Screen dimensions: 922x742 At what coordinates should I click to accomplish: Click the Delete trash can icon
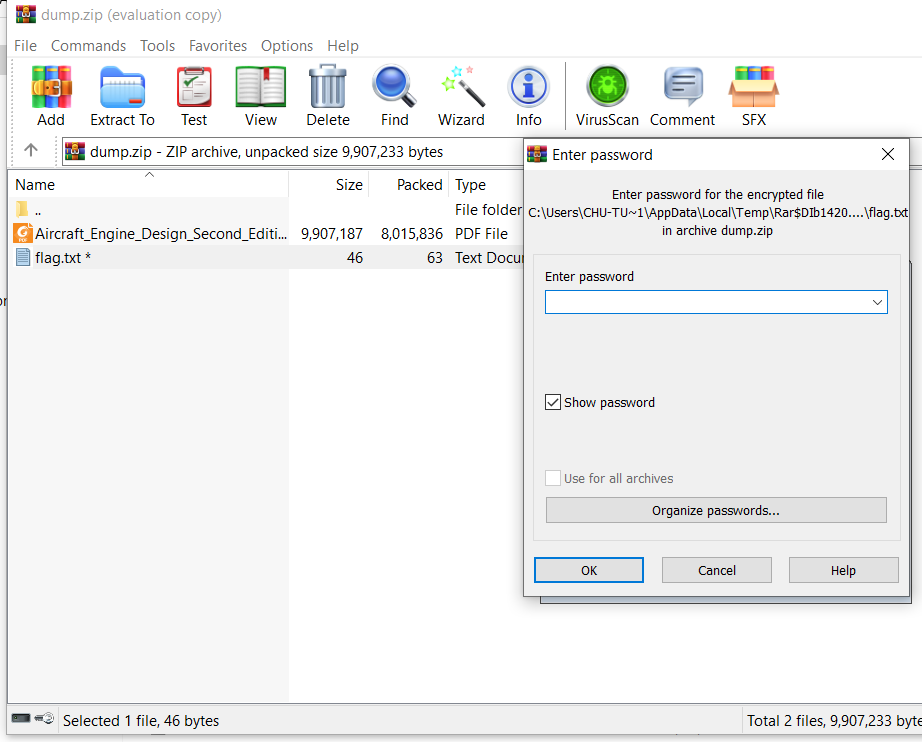click(328, 86)
